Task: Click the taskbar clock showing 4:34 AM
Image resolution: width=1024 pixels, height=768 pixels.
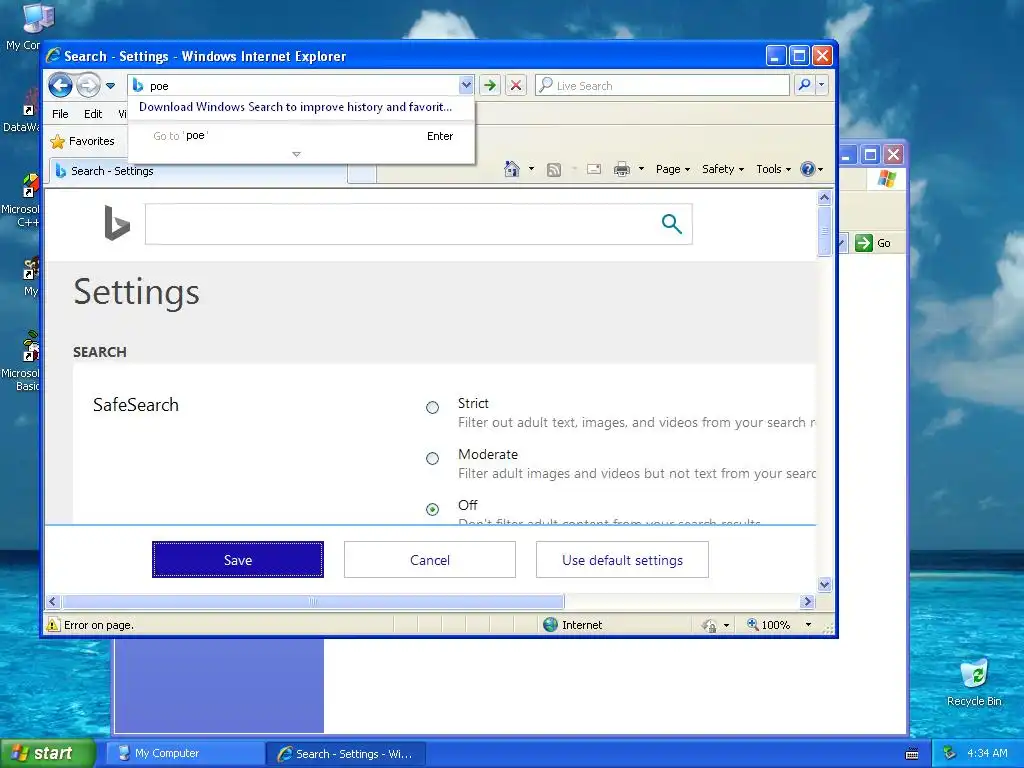Action: [987, 754]
